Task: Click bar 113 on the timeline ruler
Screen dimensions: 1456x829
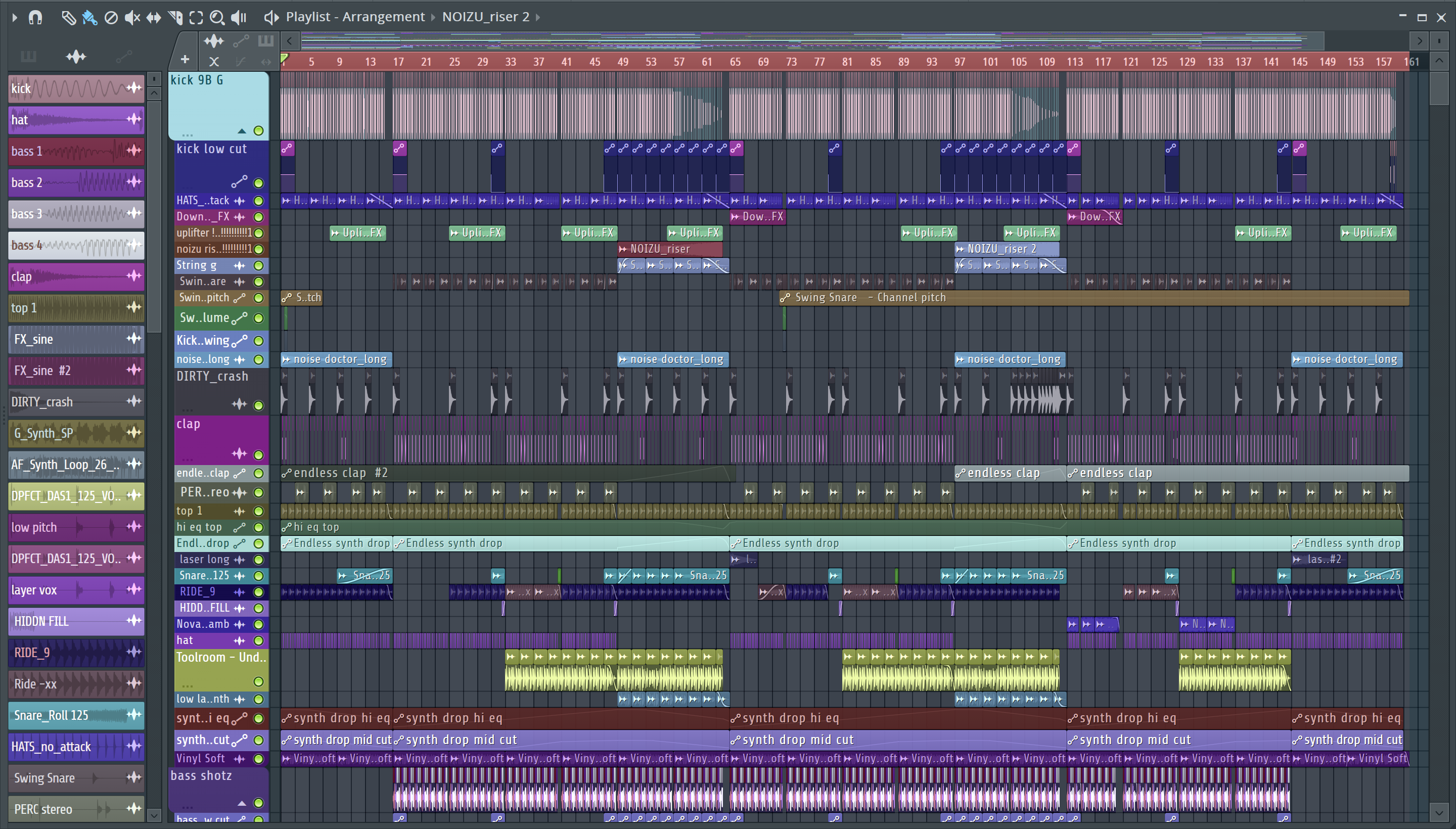Action: click(x=1074, y=62)
